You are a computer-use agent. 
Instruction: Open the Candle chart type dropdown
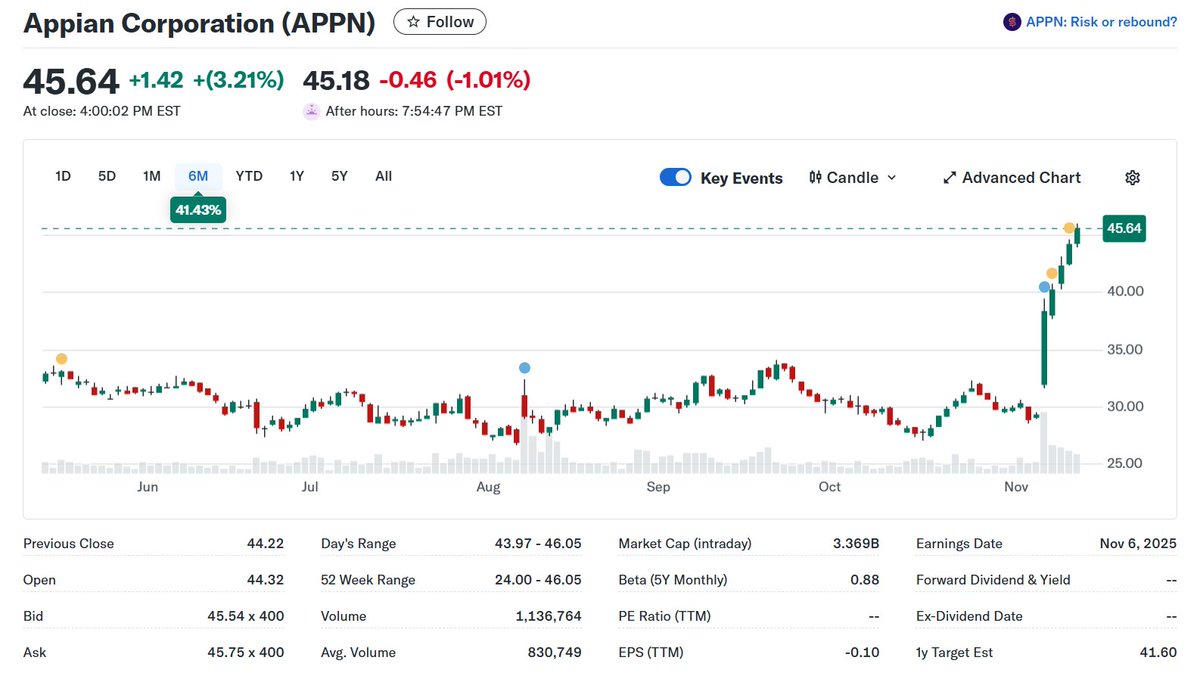click(853, 177)
